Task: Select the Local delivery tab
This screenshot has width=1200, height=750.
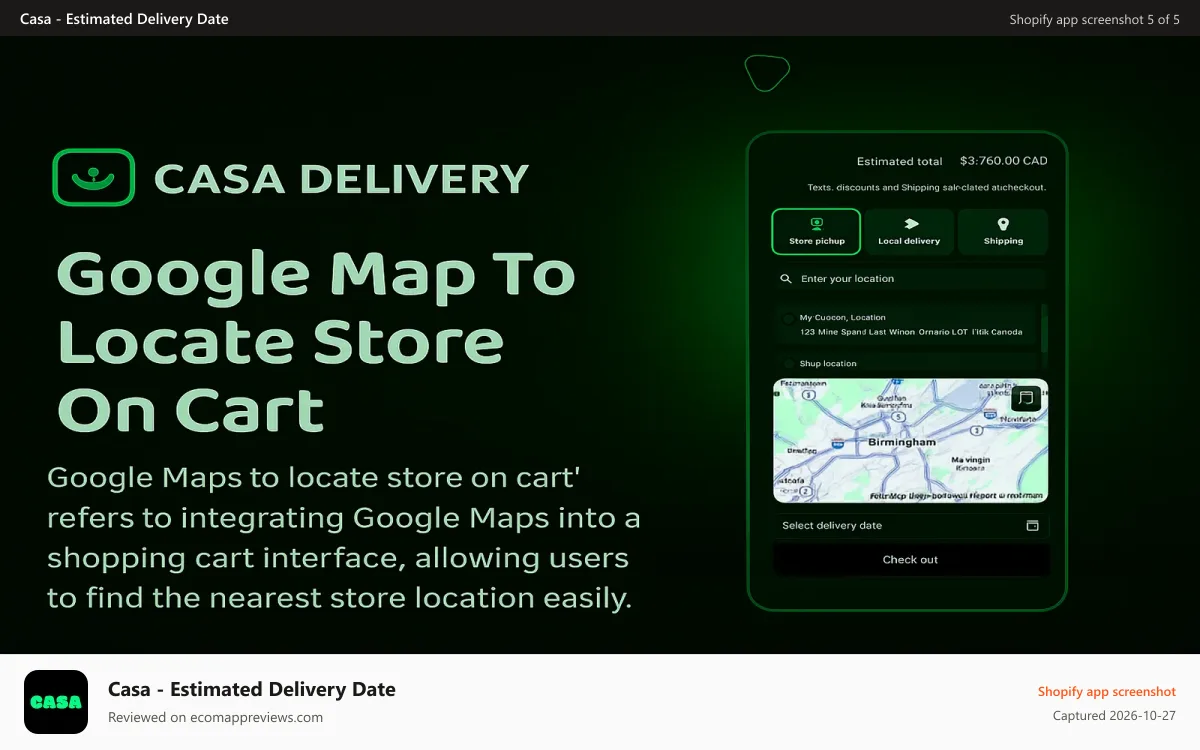Action: point(909,232)
